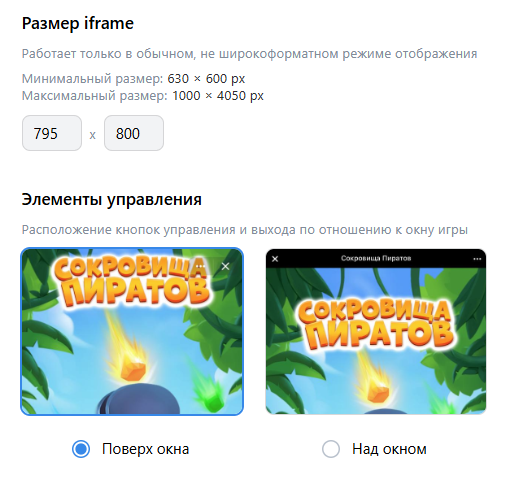Focus the iframe height field showing 800
The height and width of the screenshot is (479, 506).
[134, 133]
